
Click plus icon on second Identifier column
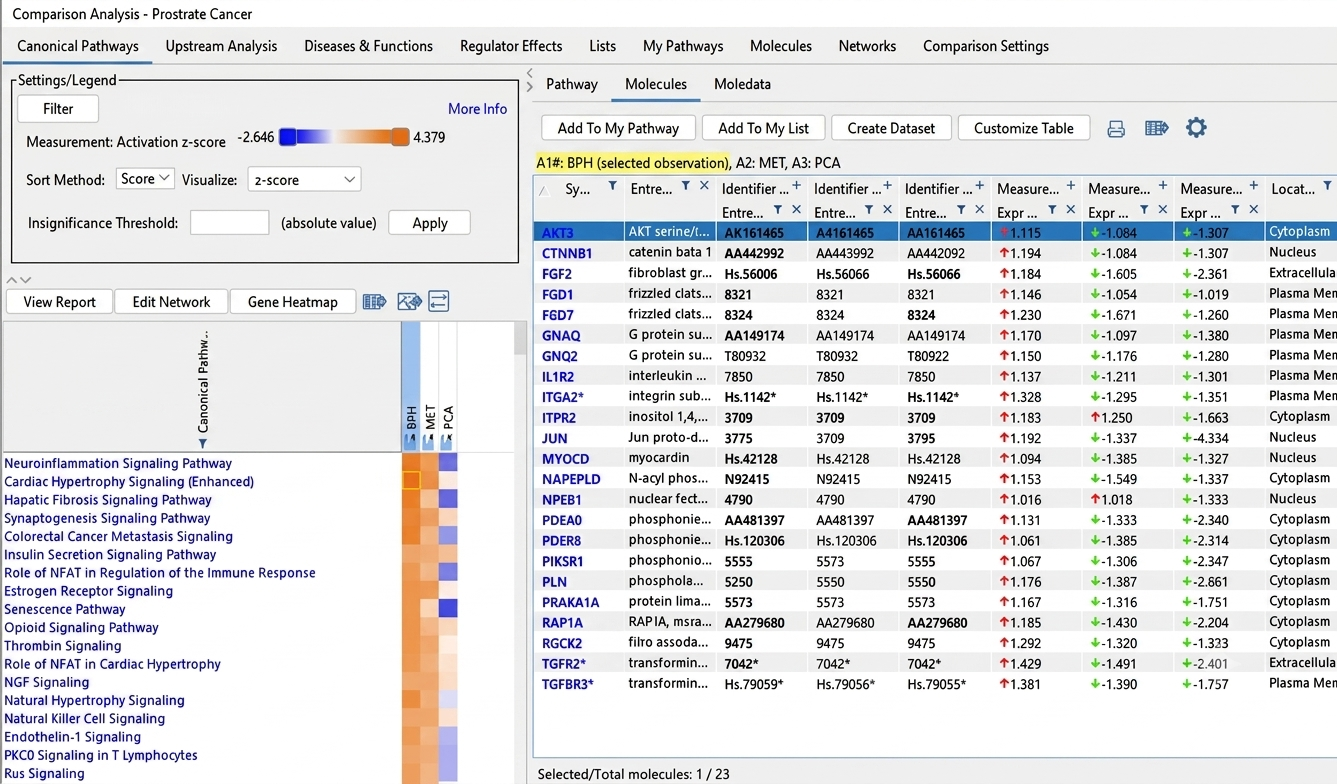(888, 187)
